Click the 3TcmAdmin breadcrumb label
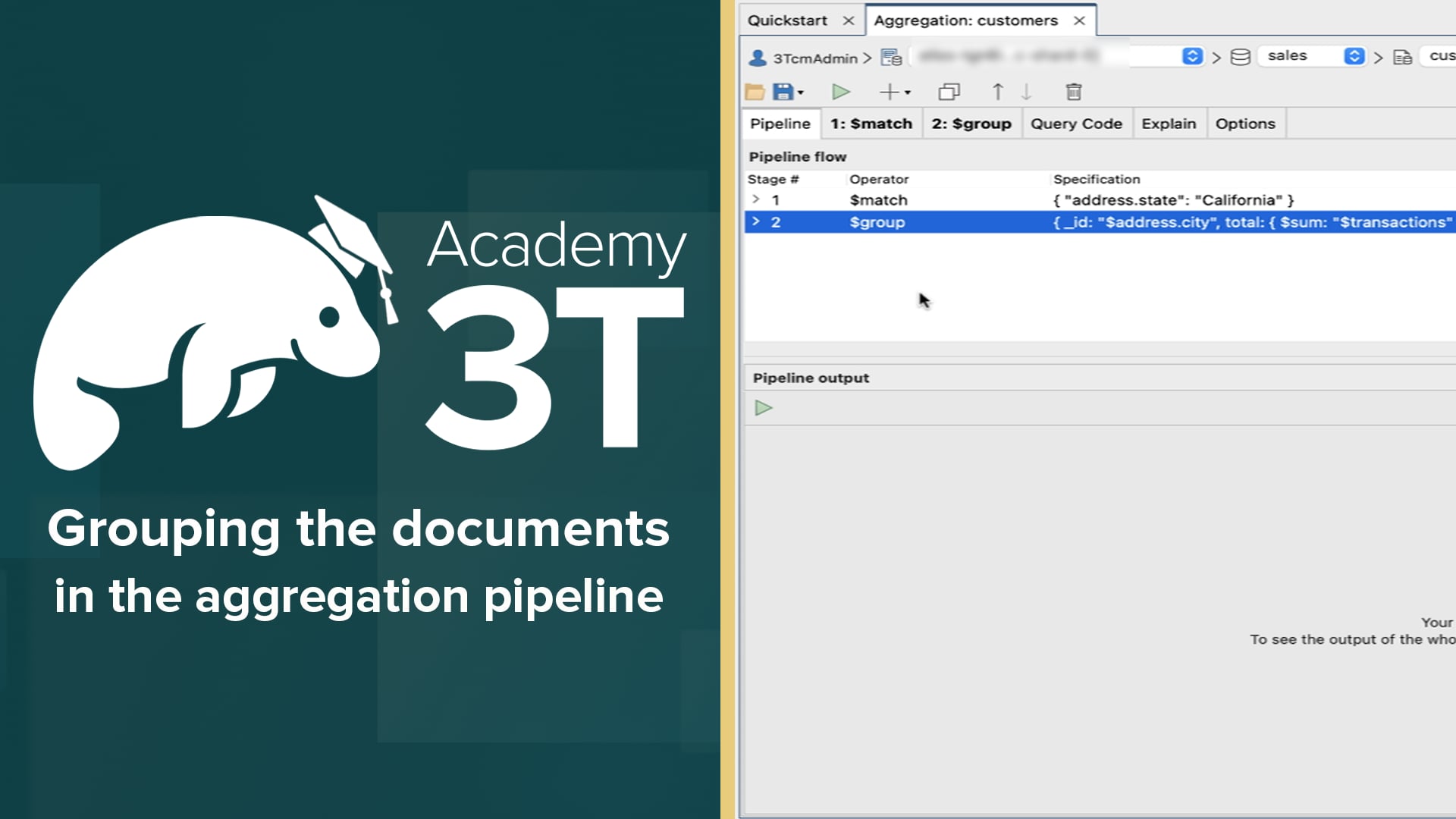The width and height of the screenshot is (1456, 819). tap(815, 58)
